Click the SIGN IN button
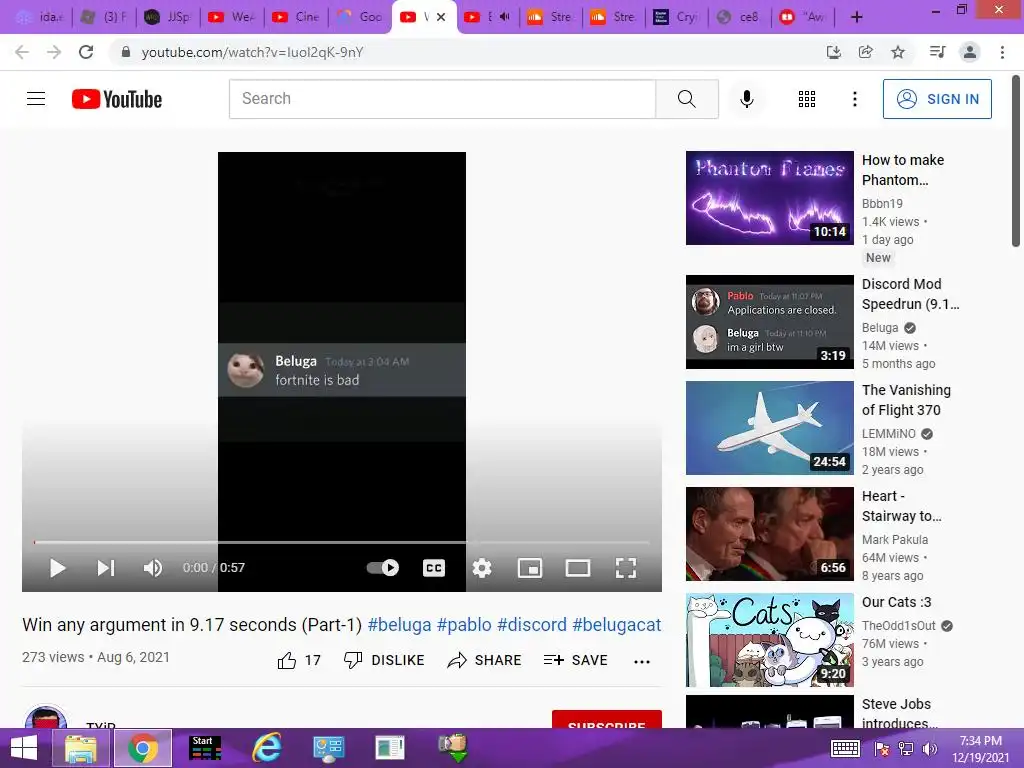 point(936,99)
